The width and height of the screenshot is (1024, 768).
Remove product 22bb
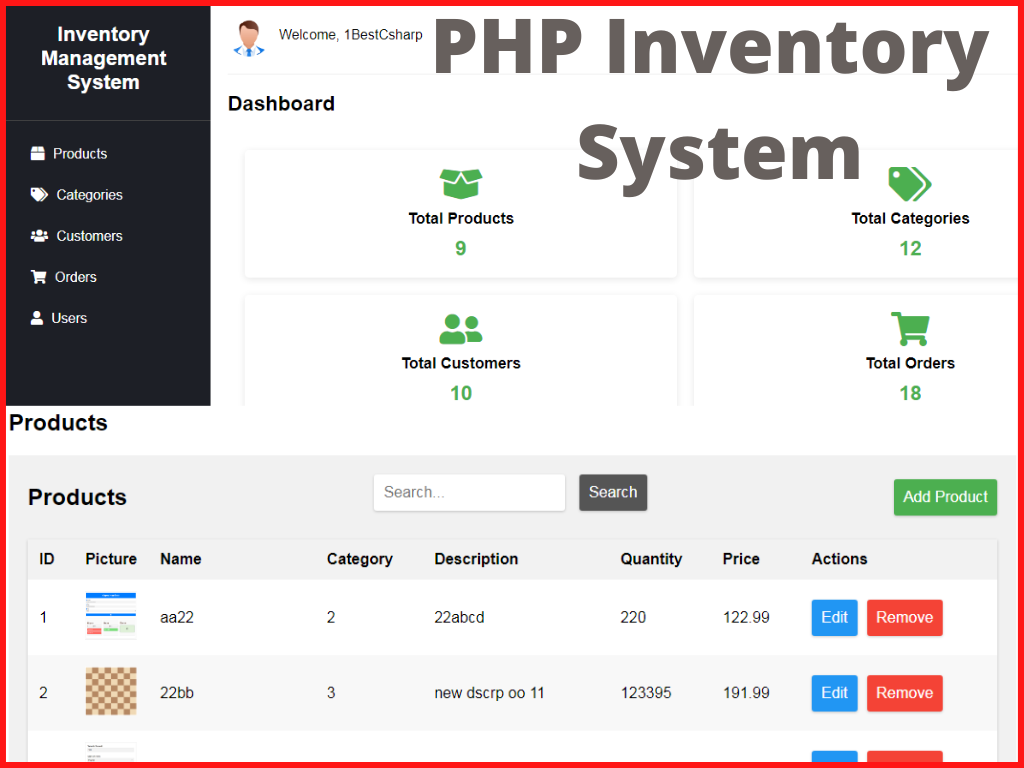904,692
